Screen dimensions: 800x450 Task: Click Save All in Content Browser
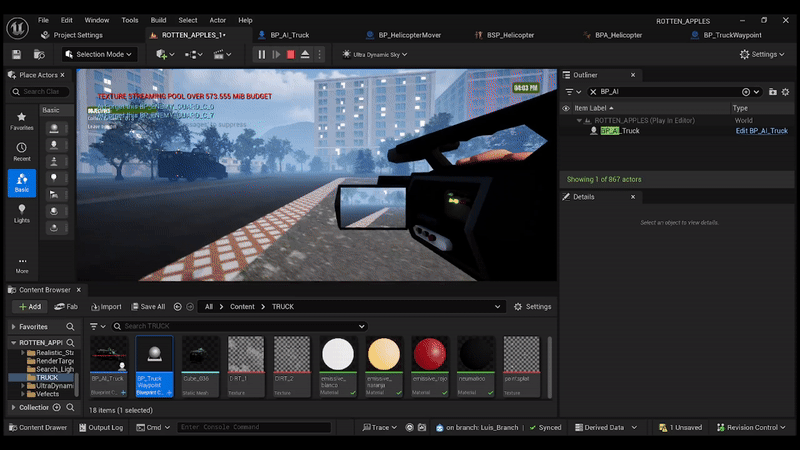pyautogui.click(x=148, y=307)
